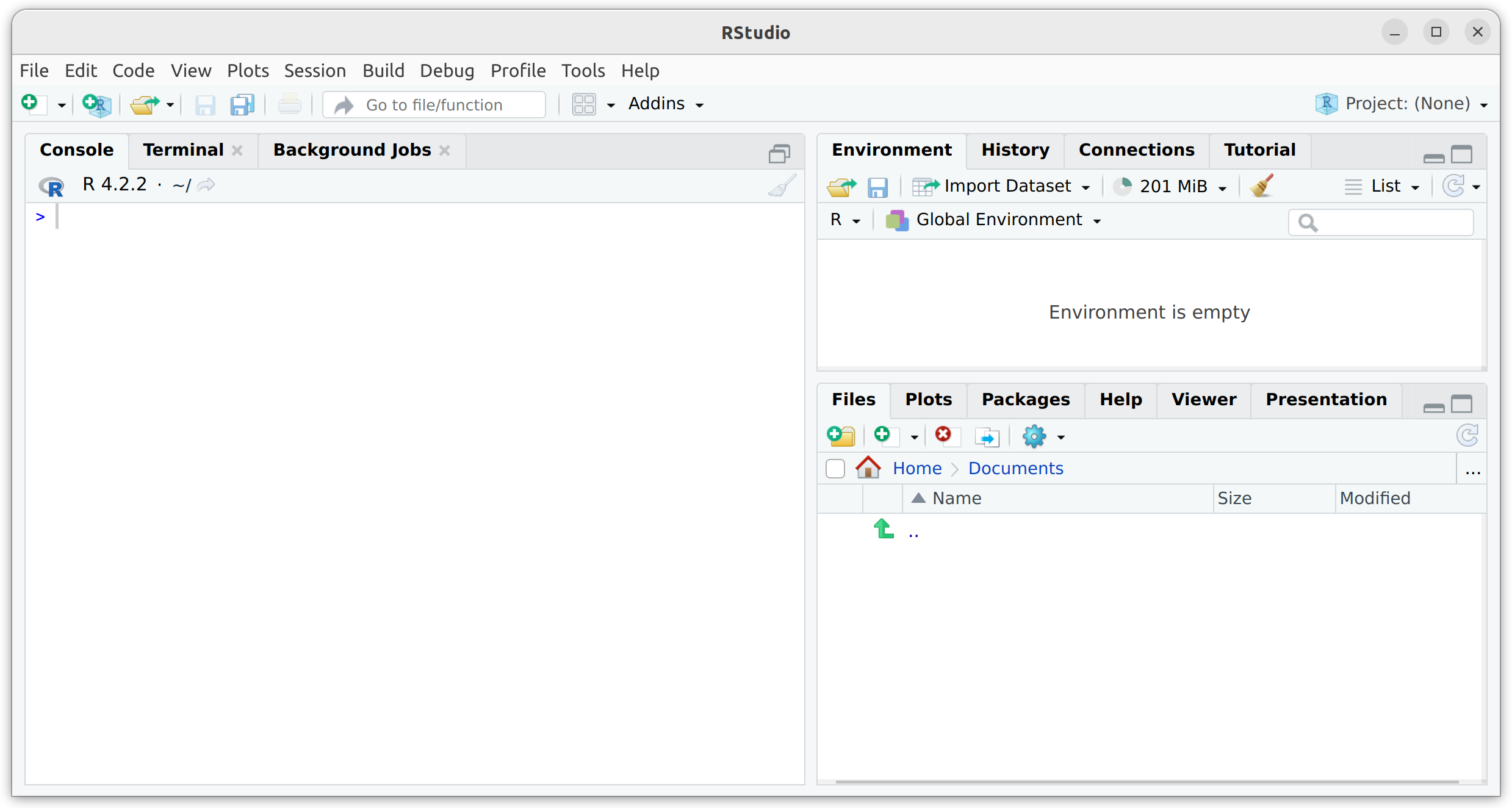Click the R logo in console header
This screenshot has width=1512, height=808.
click(51, 186)
